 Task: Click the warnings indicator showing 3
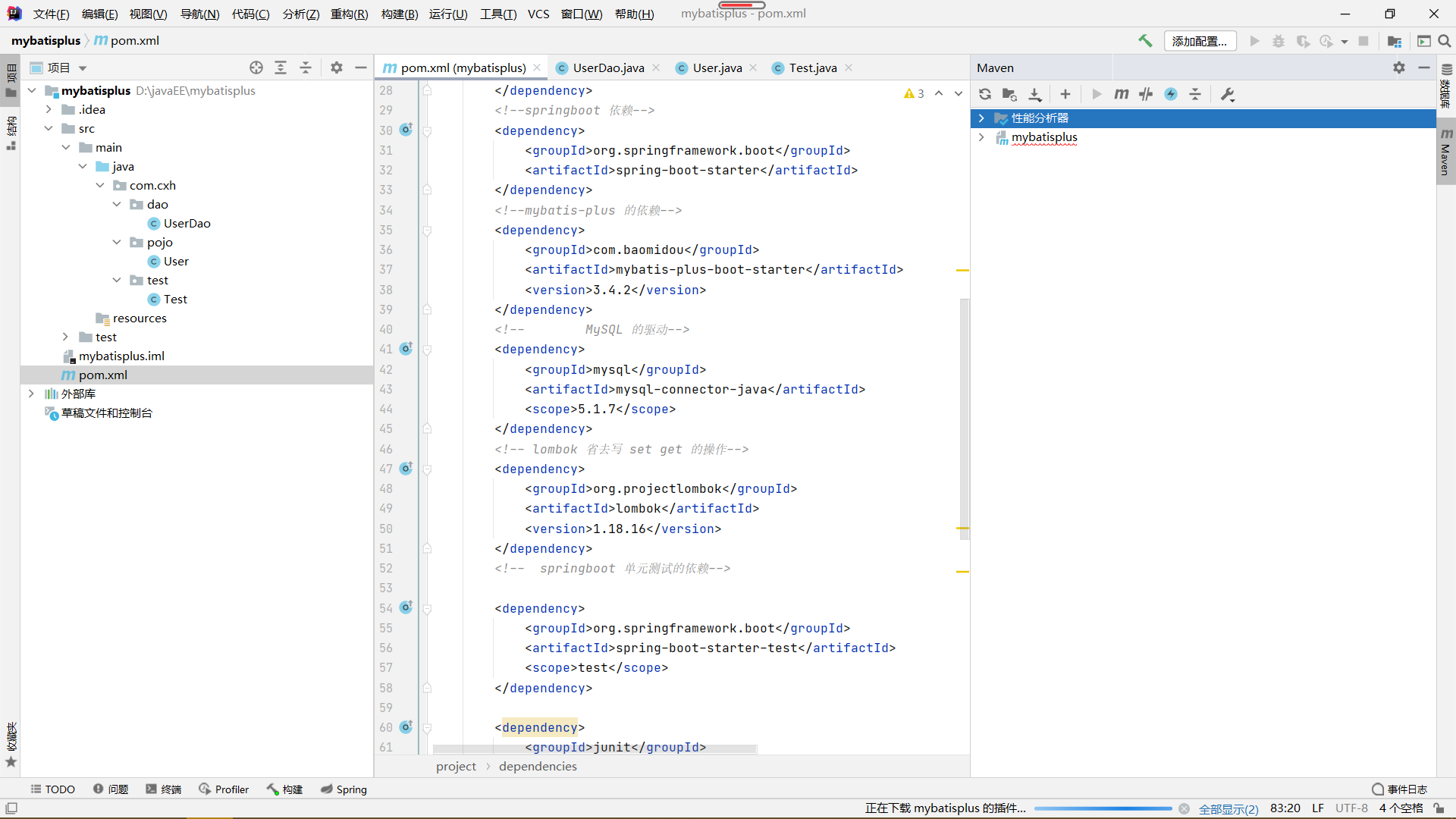click(914, 93)
